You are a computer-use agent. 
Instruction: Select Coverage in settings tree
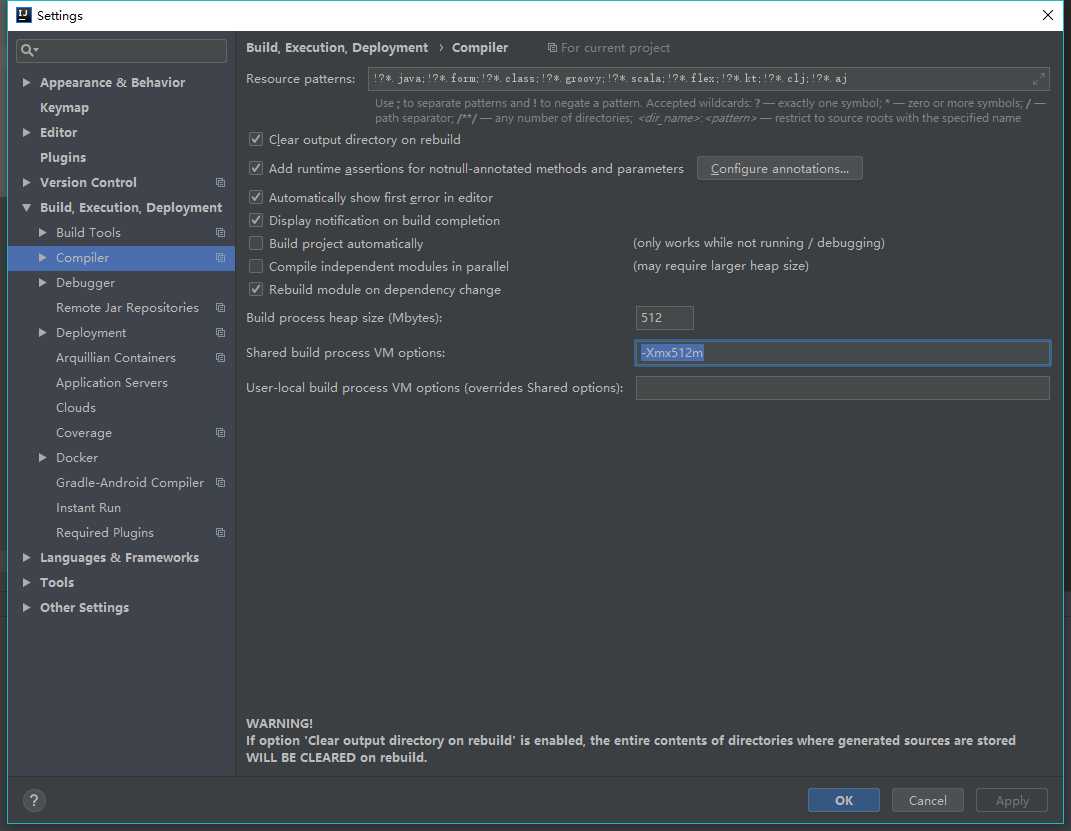pyautogui.click(x=83, y=433)
